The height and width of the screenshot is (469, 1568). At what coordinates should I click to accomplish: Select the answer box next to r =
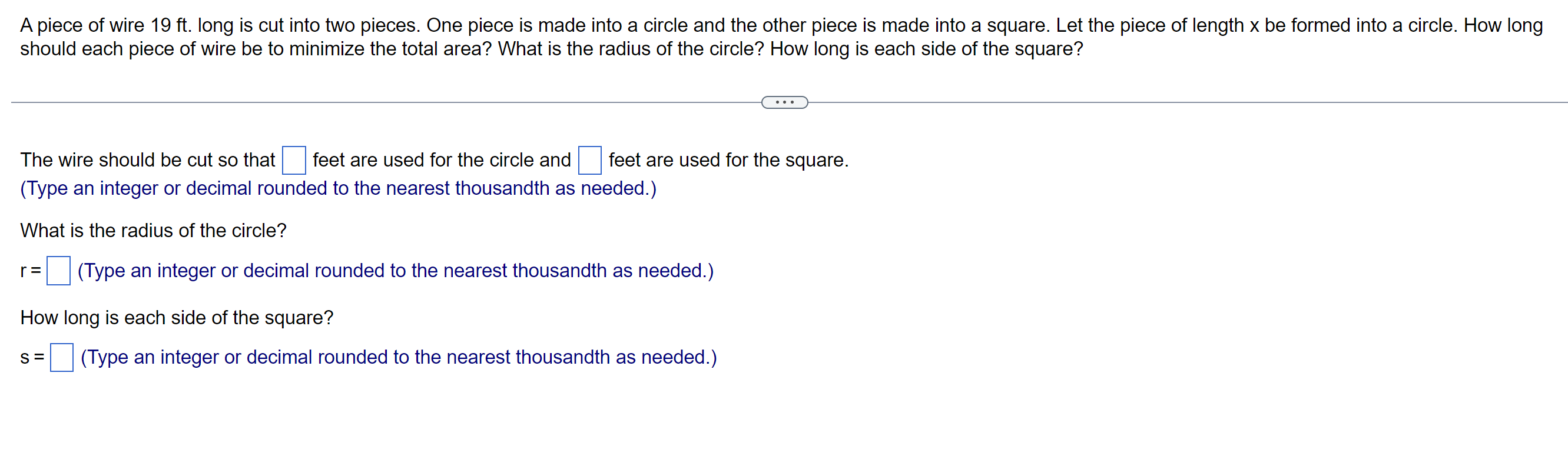click(x=59, y=271)
